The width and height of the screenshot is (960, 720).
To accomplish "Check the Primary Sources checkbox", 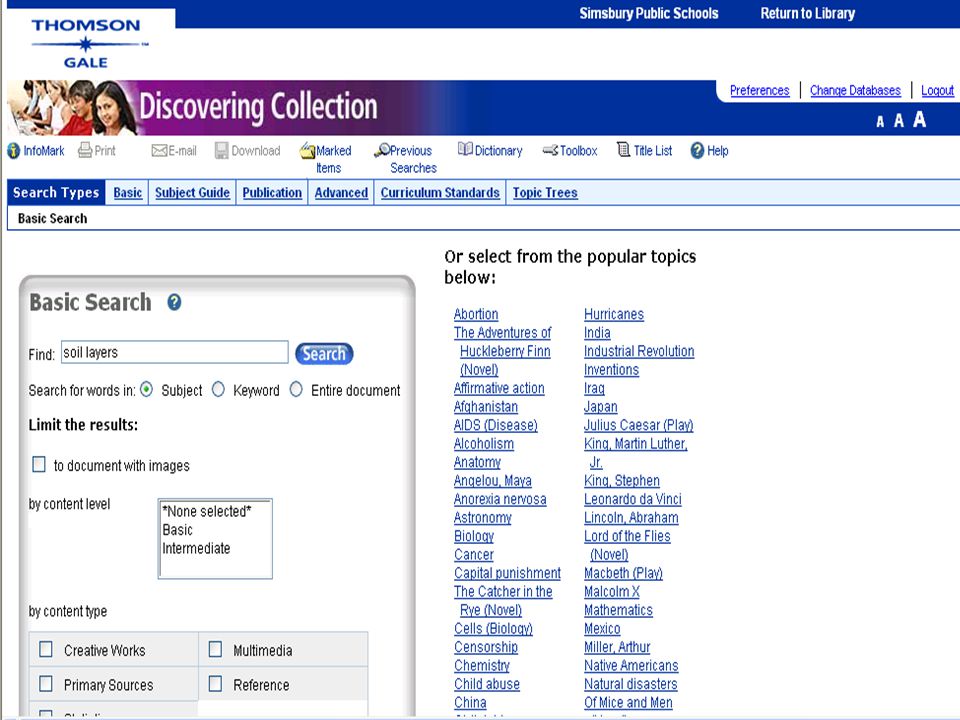I will tap(46, 683).
